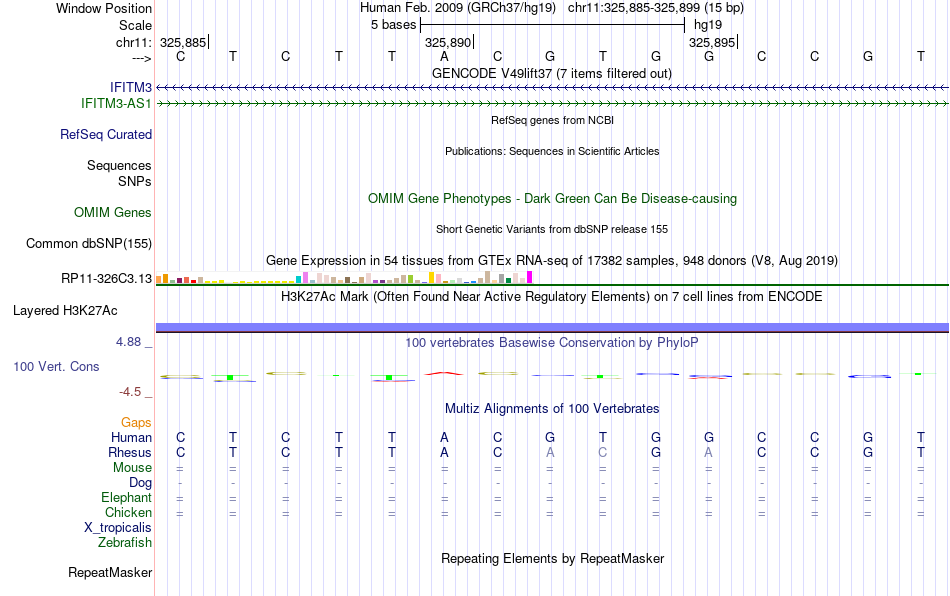Click the Window Position label
950x596 pixels.
point(104,8)
